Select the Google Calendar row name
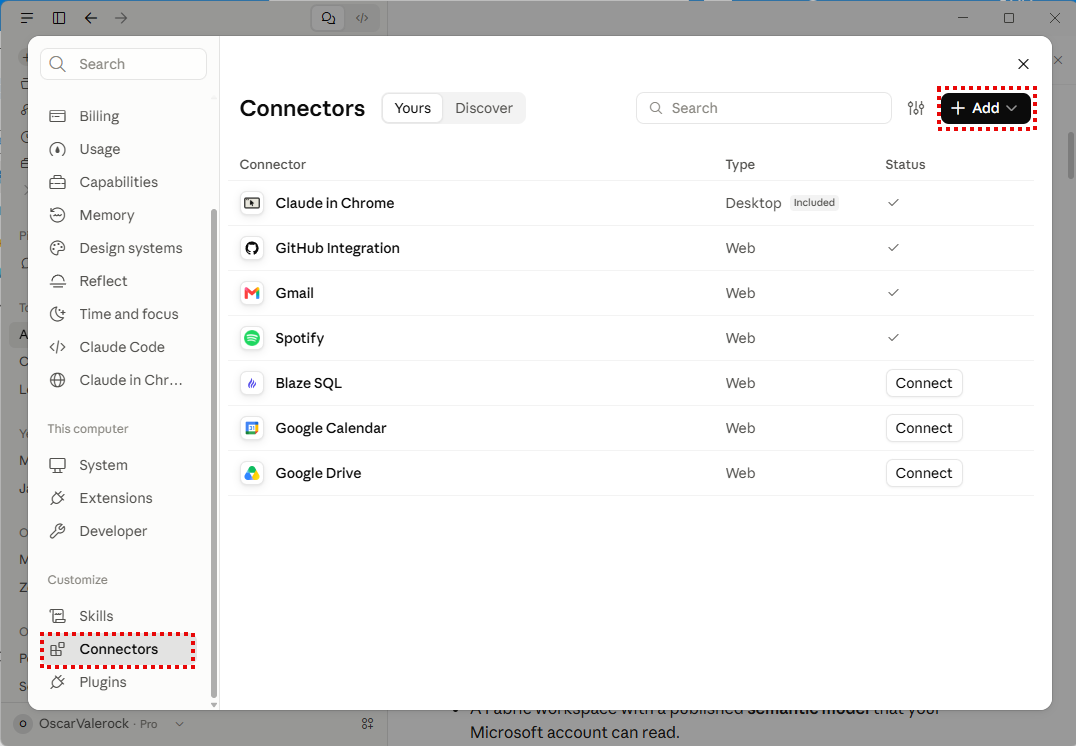Screen dimensions: 1076x746 (x=331, y=428)
